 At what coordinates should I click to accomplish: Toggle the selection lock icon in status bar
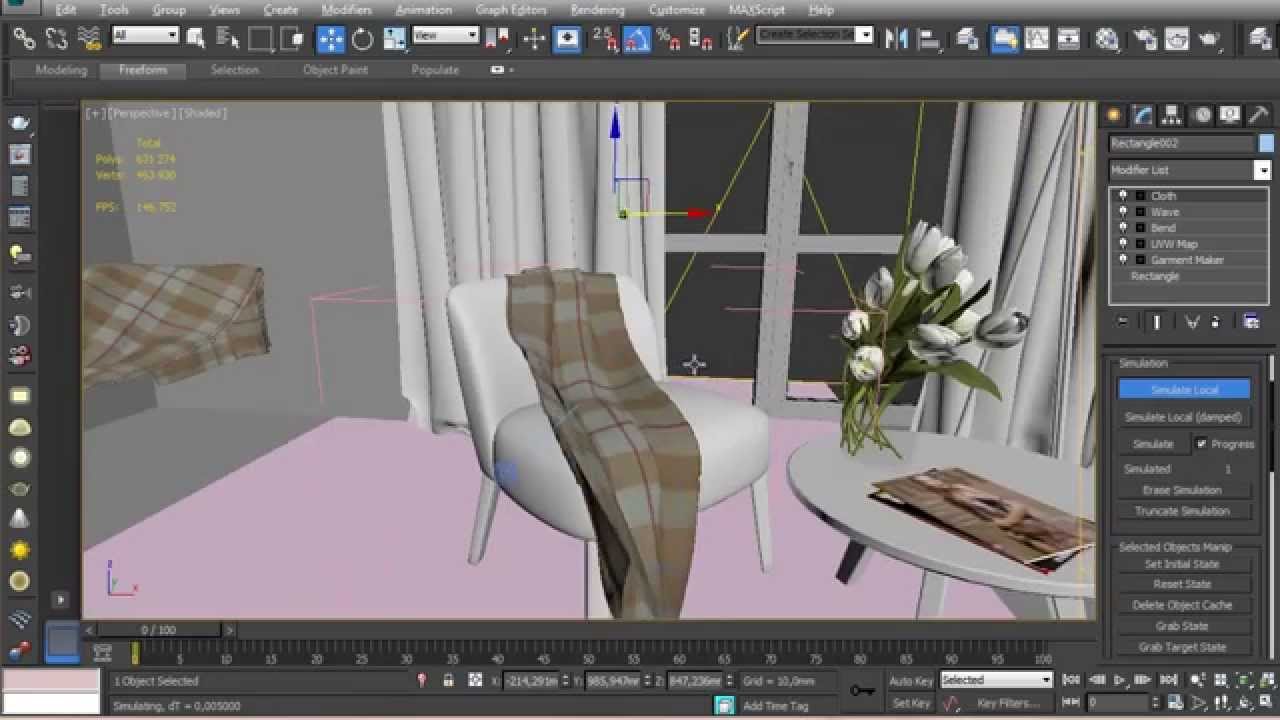tap(448, 681)
